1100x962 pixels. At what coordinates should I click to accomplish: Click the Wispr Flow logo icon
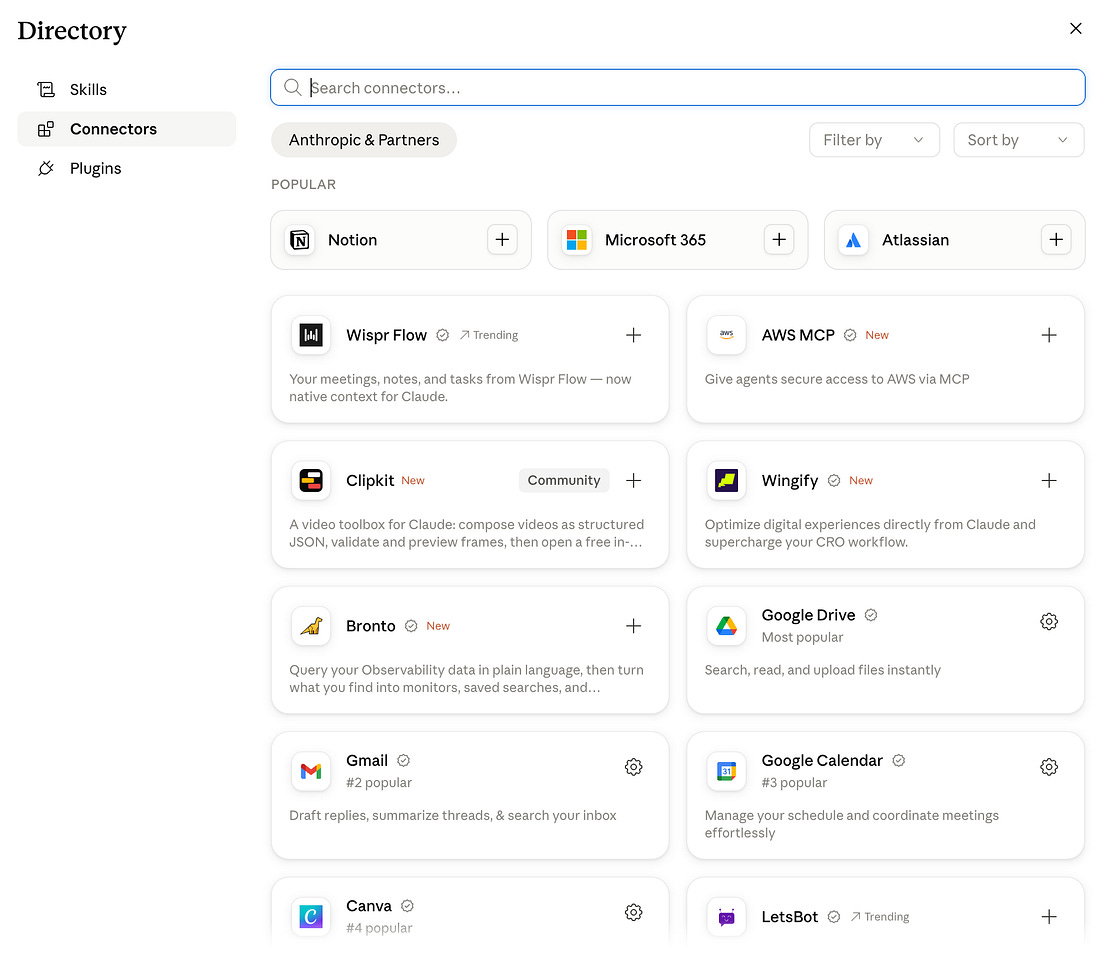[311, 335]
